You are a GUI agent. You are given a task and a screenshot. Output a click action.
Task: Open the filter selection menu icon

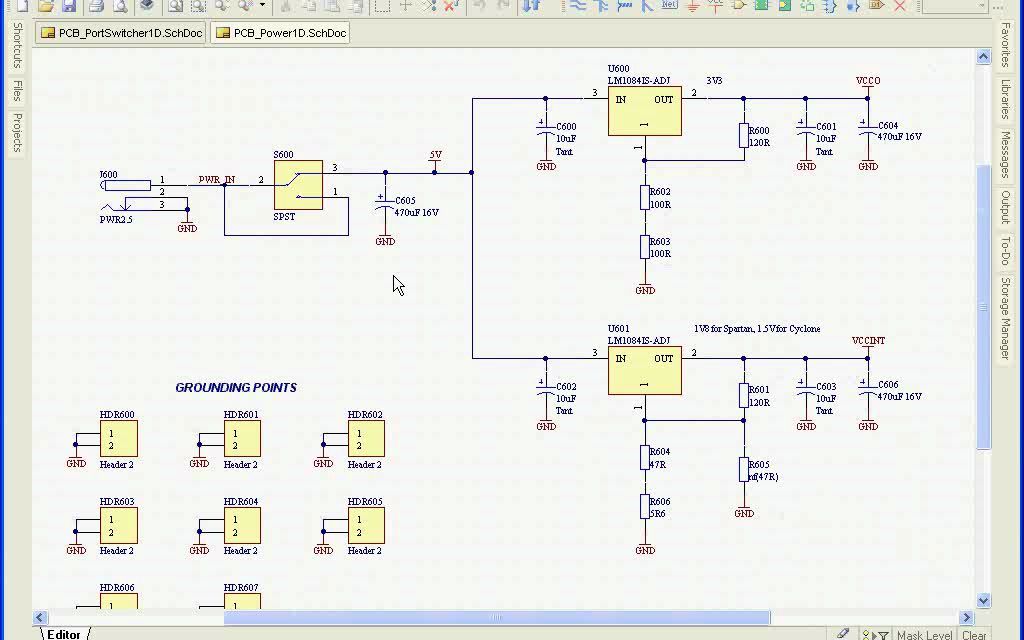pyautogui.click(x=875, y=634)
